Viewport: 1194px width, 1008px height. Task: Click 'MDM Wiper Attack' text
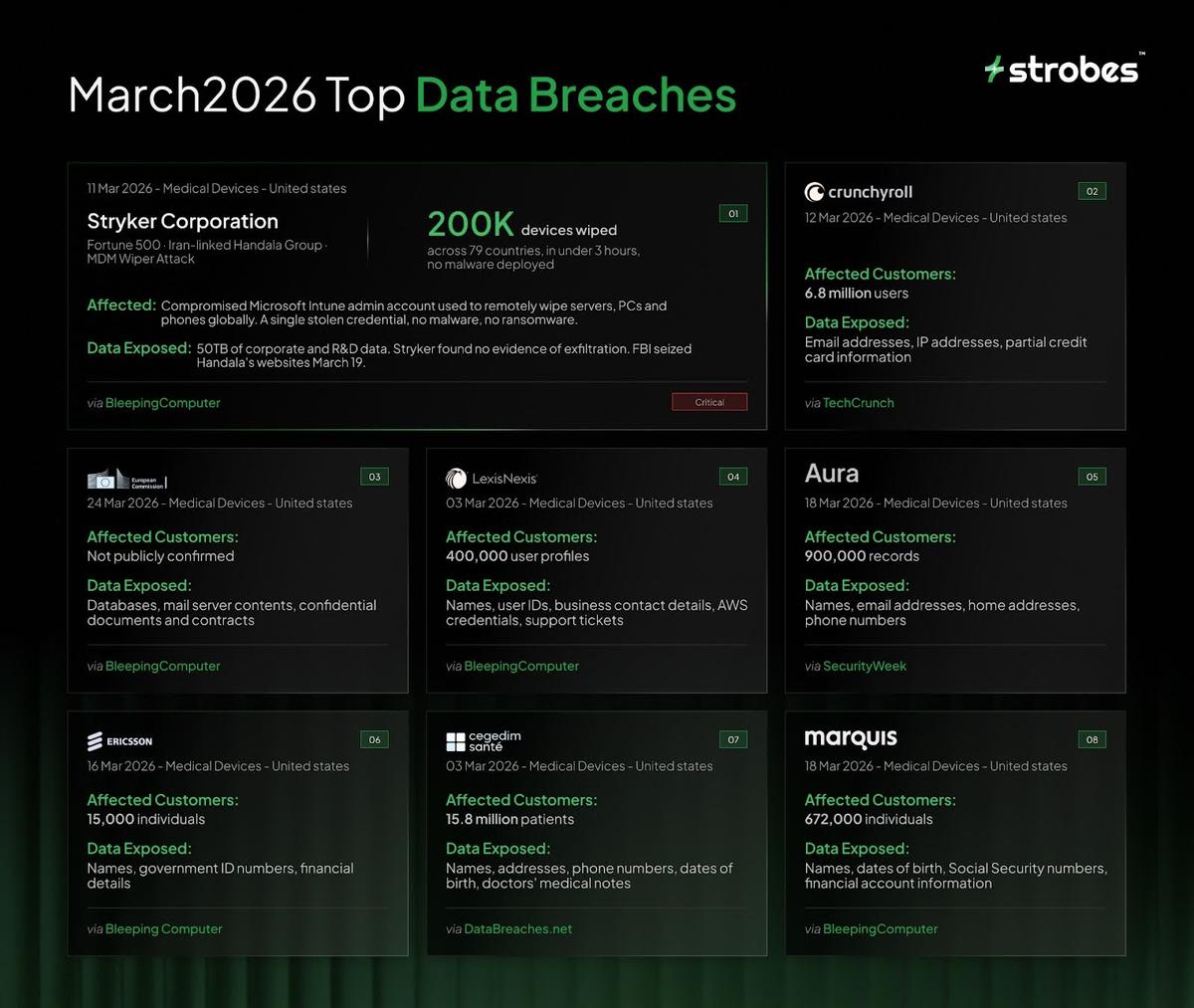click(x=140, y=259)
